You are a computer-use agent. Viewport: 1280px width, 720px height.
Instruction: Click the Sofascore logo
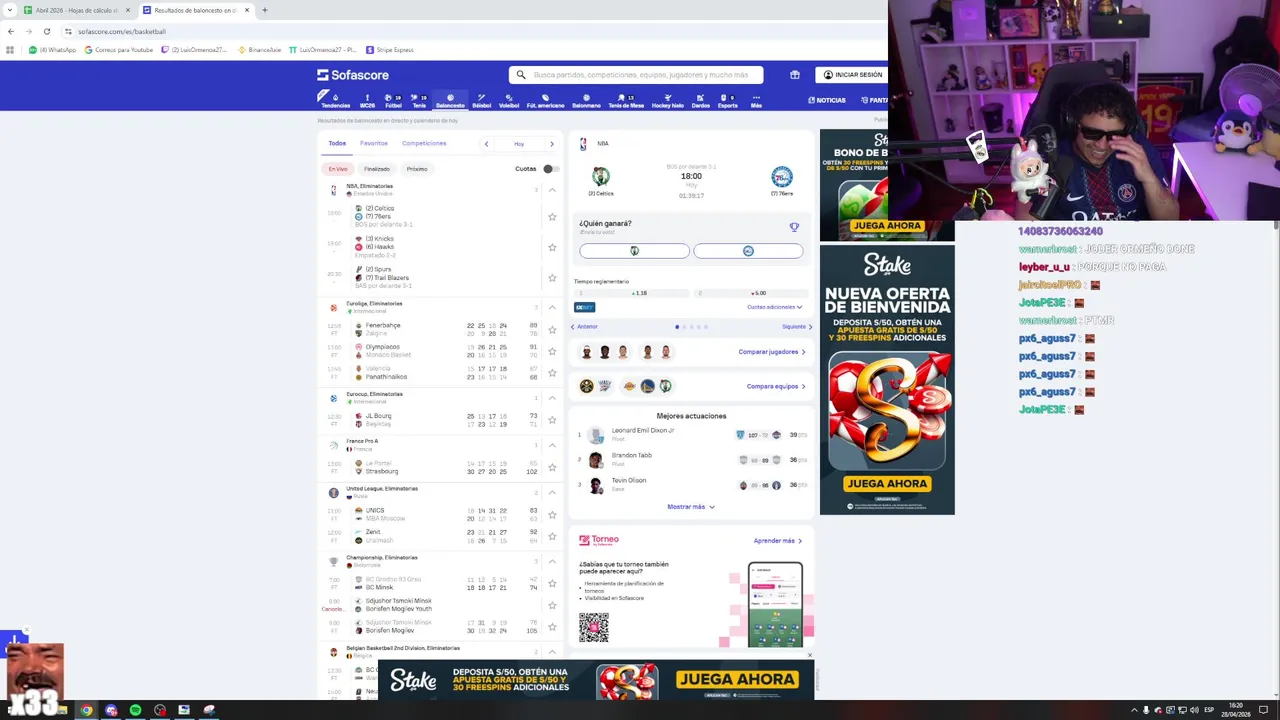pyautogui.click(x=353, y=75)
